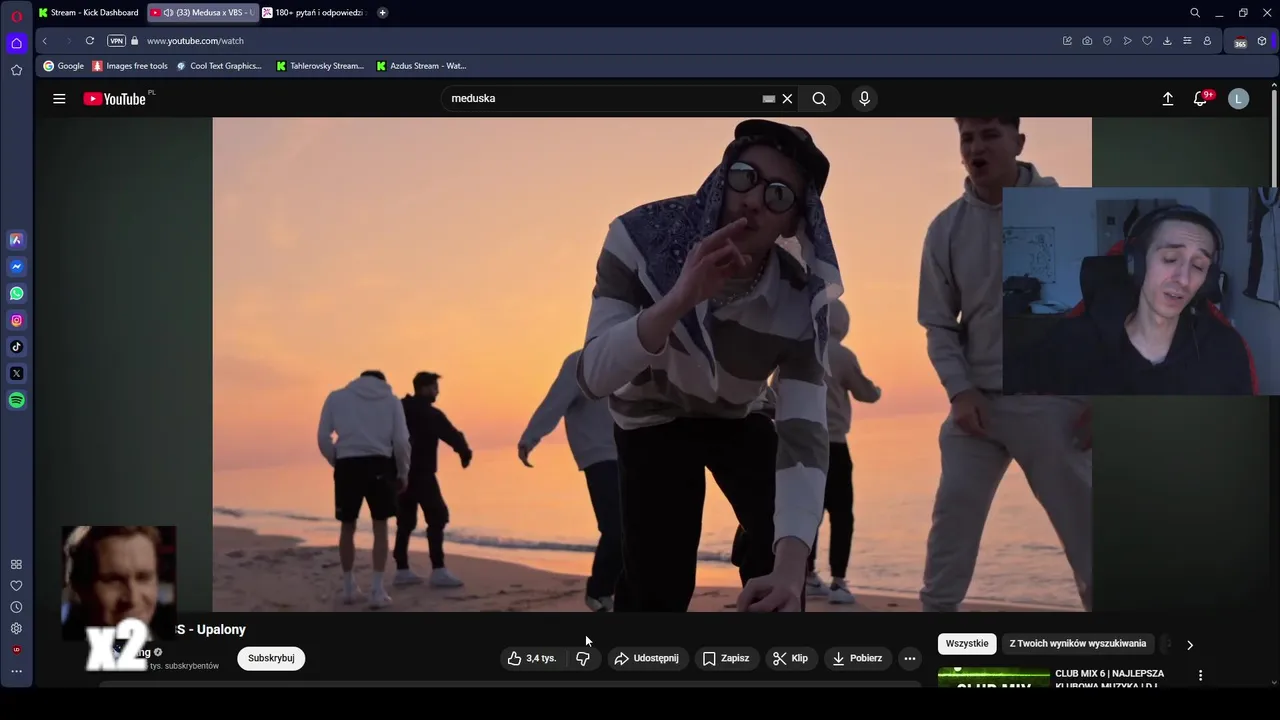Open Easy Setup sliders icon

[x=1187, y=41]
